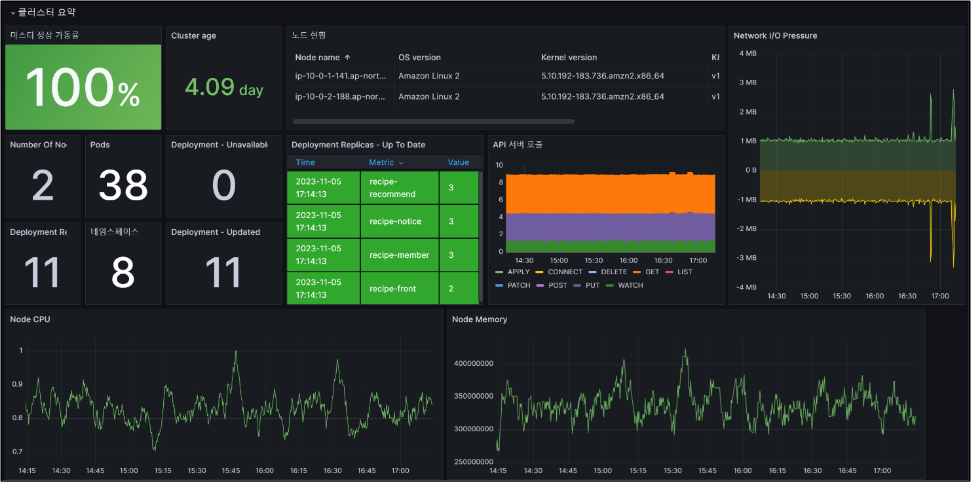Open the Node CPU panel title menu
971x482 pixels.
click(30, 319)
